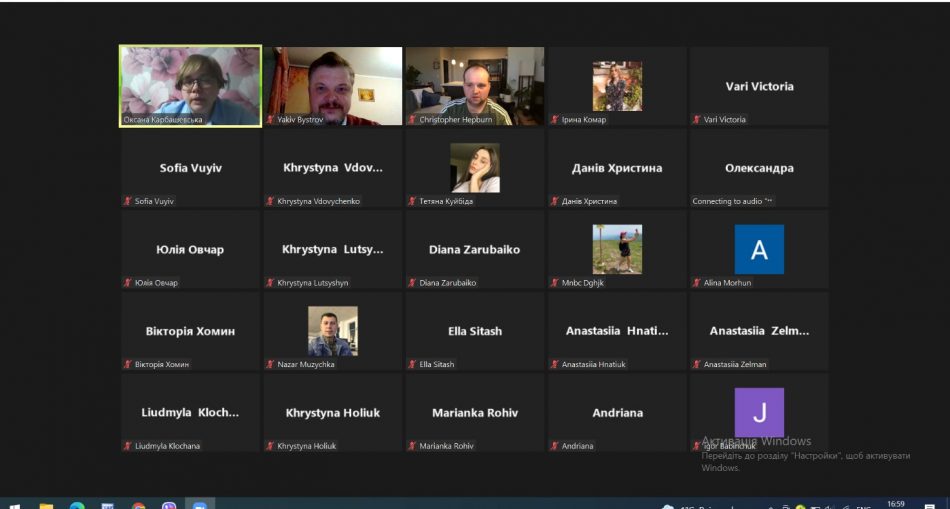The image size is (950, 509).
Task: Click the muted mic icon beside Yakiv Bystrov
Action: coord(270,120)
